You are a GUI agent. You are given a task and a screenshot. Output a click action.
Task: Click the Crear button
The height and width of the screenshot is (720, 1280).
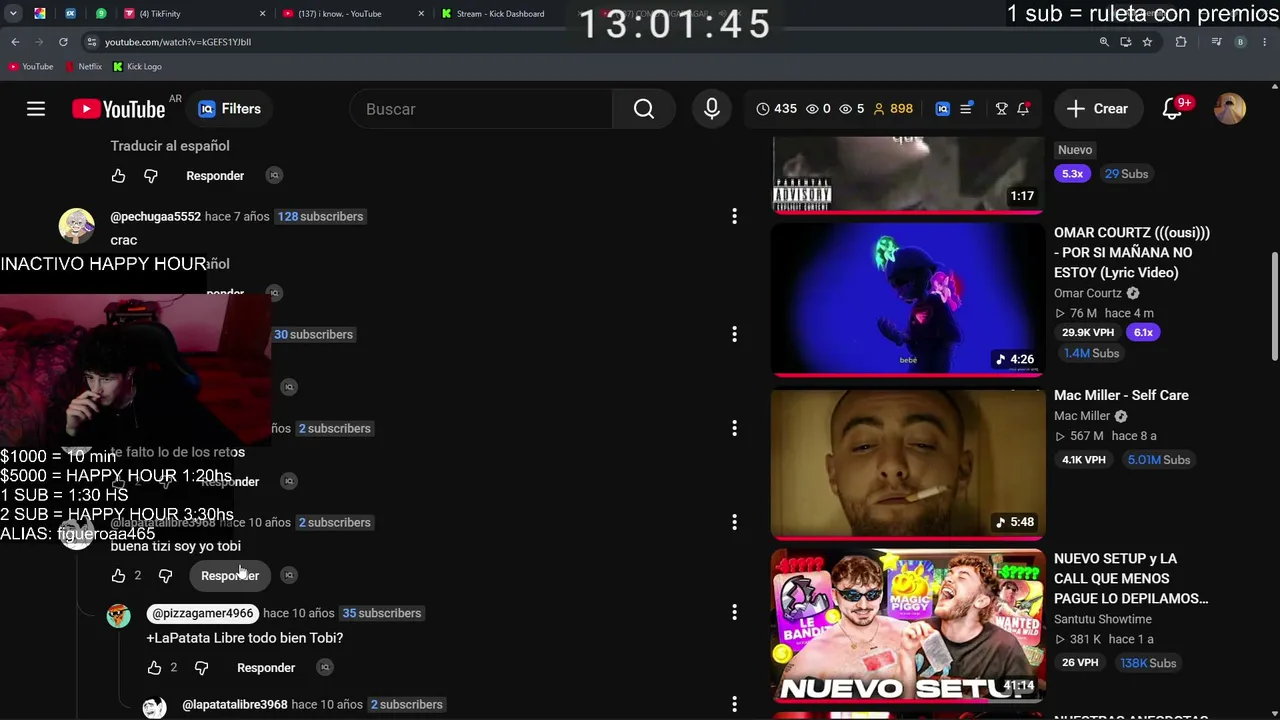click(1098, 109)
